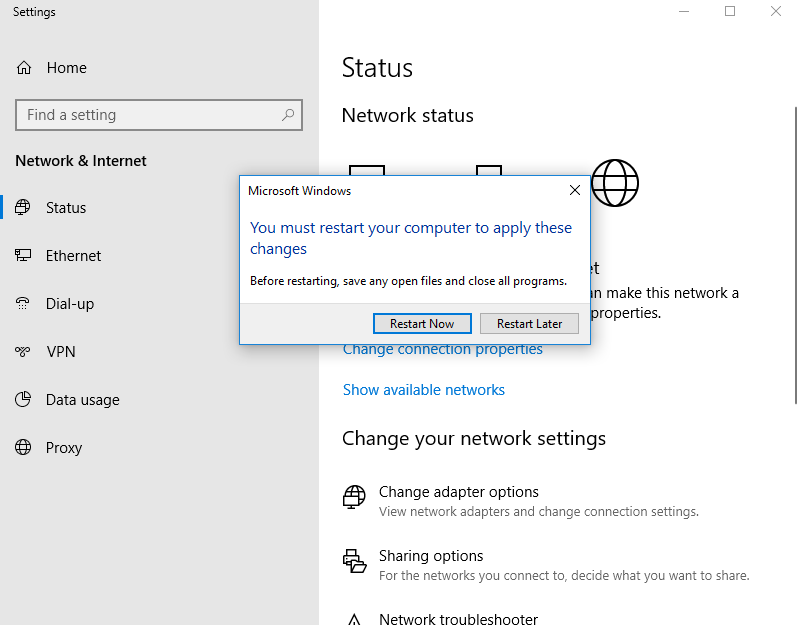
Task: Open the Network troubleshooter option
Action: [x=458, y=619]
